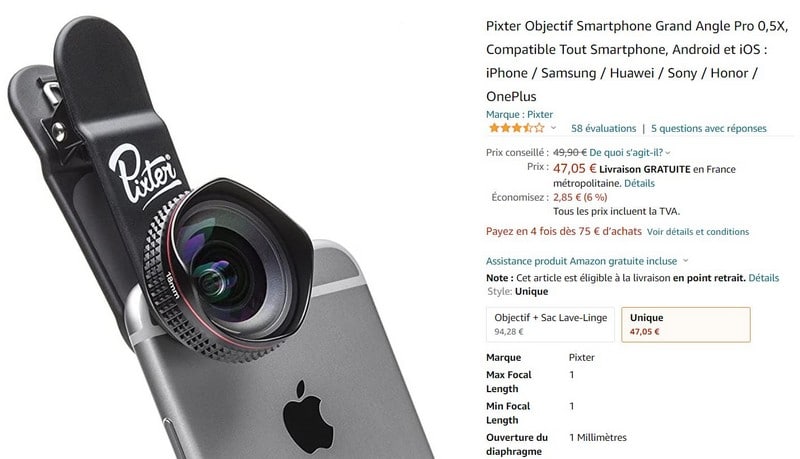Click chevron beside Assistance produit Amazon

coord(685,261)
